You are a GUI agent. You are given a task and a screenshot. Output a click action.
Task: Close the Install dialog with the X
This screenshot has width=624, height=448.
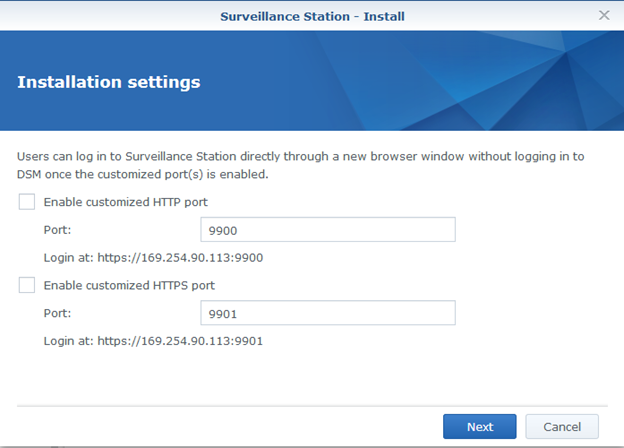(x=604, y=15)
